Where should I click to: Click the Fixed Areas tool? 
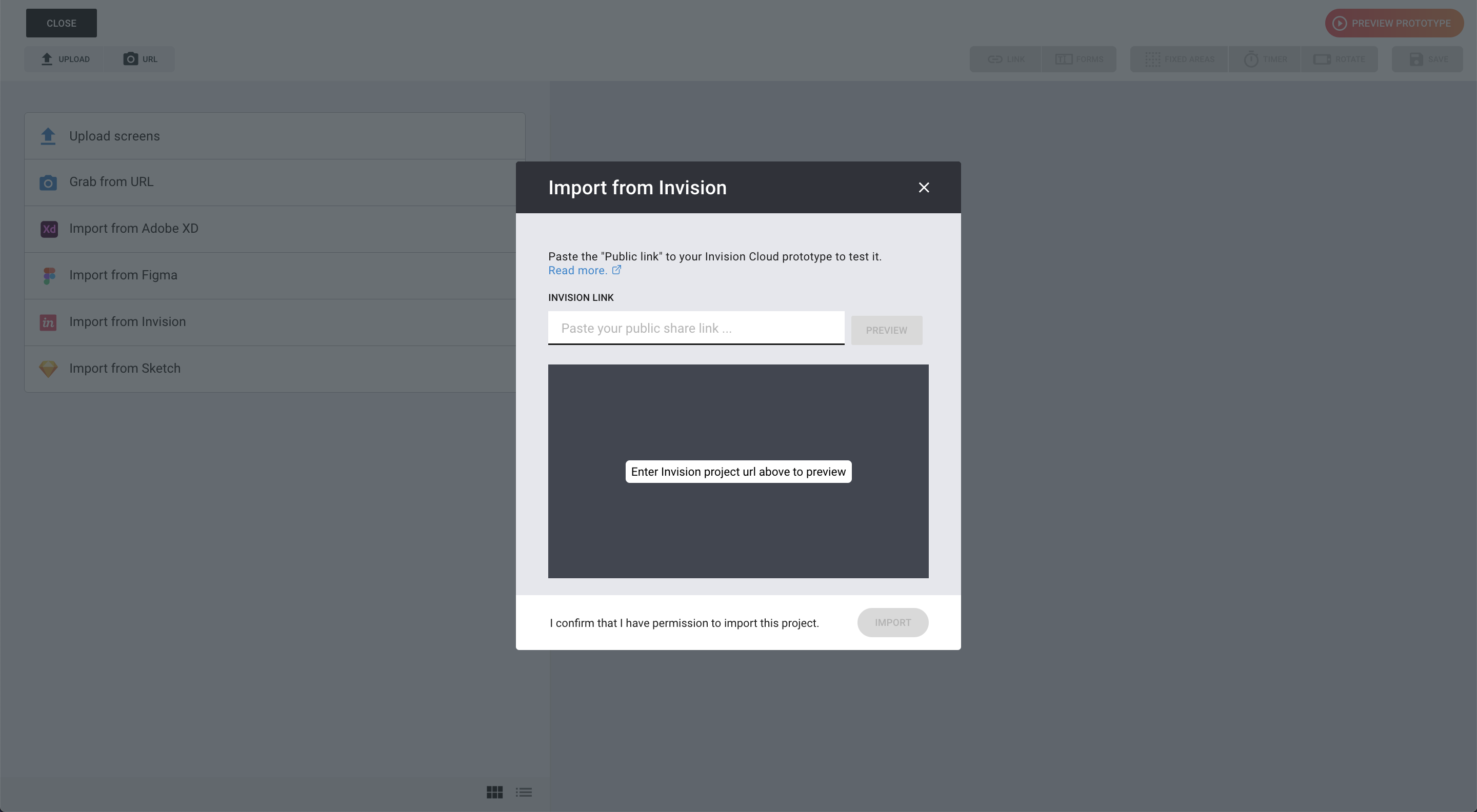point(1179,59)
